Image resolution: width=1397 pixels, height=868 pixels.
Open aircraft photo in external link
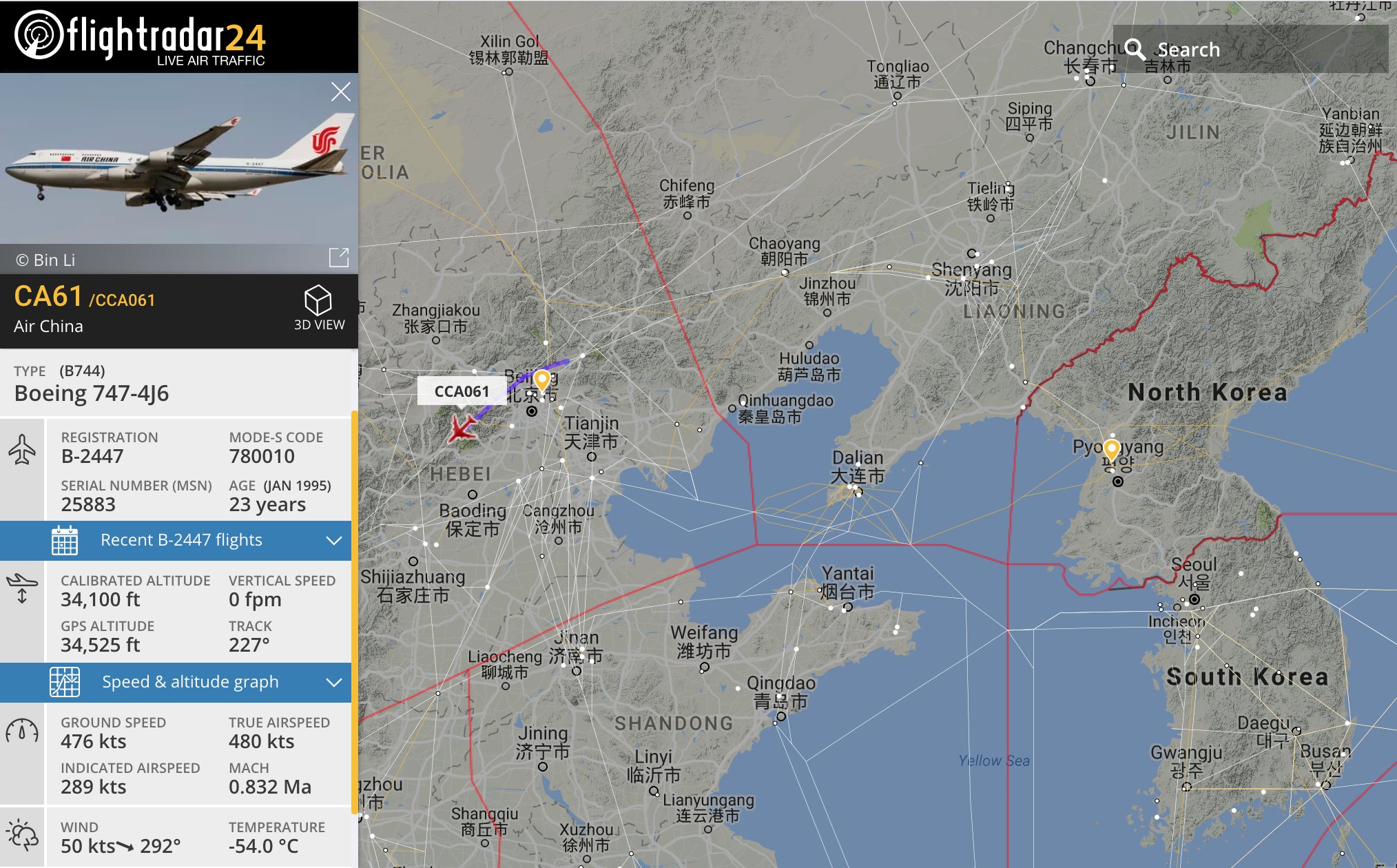pos(339,258)
